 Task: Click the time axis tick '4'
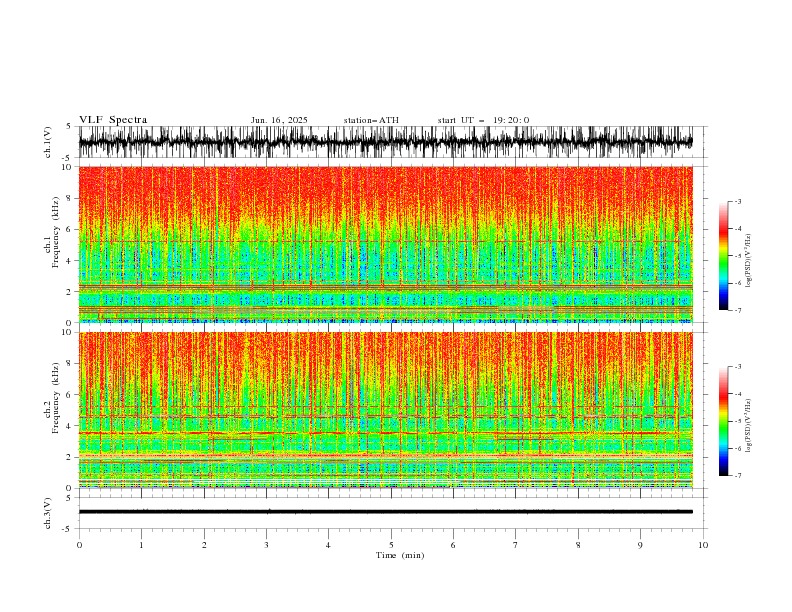(328, 545)
